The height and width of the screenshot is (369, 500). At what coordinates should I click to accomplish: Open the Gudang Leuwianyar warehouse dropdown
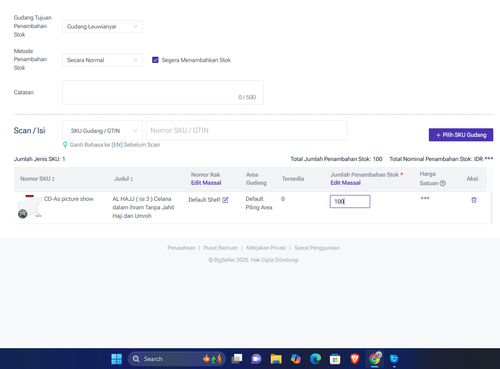click(x=102, y=27)
